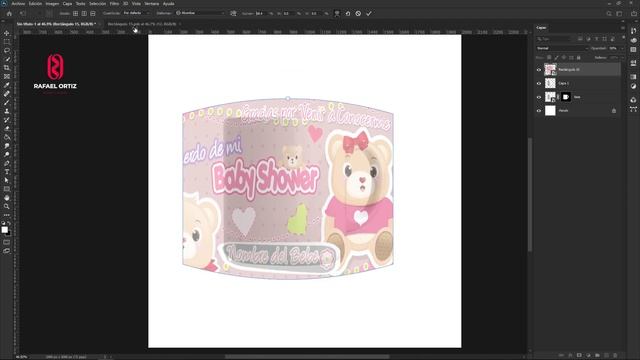Select the Lasso tool
Screen dimensions: 640x360
pos(7,51)
